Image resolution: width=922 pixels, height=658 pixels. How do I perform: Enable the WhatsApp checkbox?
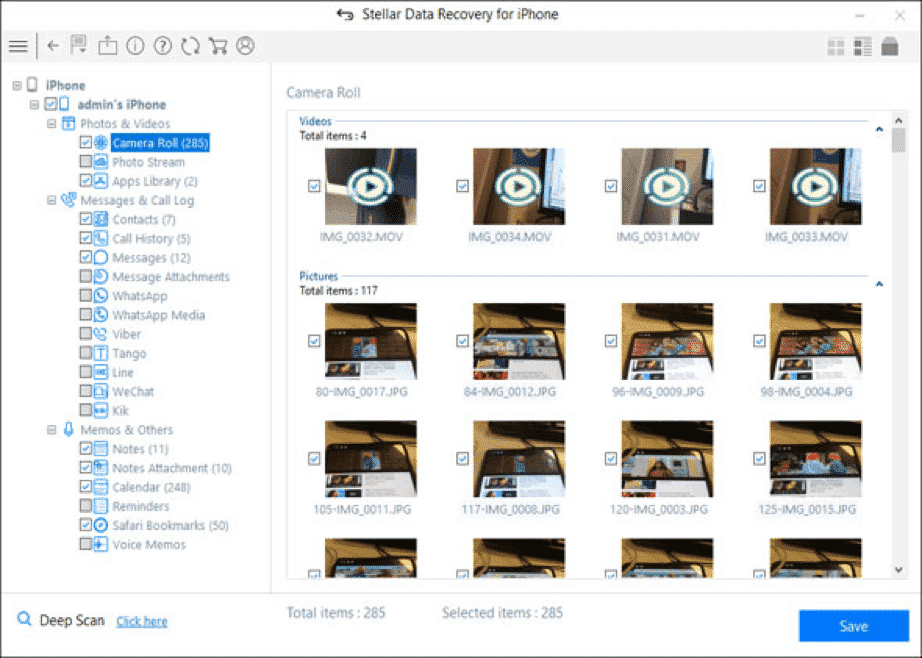85,295
